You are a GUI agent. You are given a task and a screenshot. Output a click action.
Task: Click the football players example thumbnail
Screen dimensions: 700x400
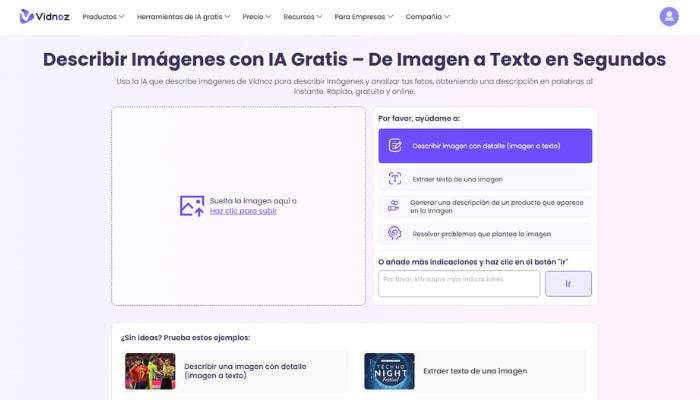[150, 371]
